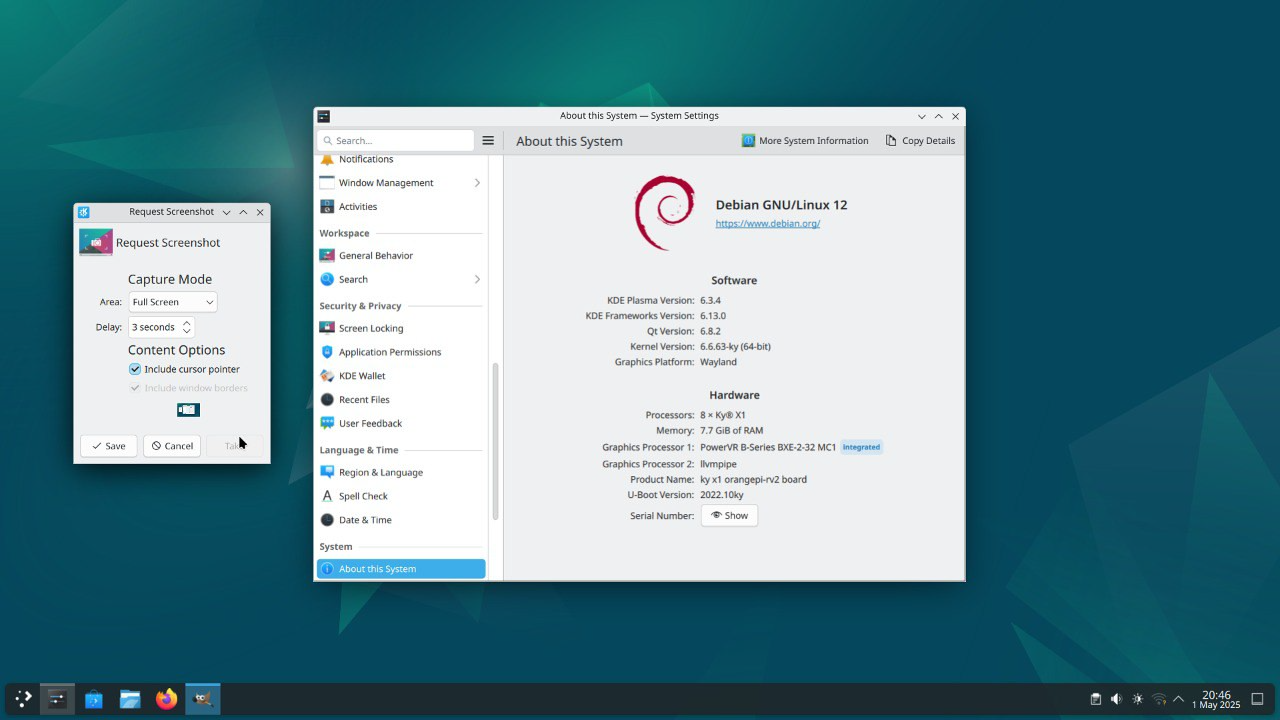Click the Search globe icon in sidebar
The width and height of the screenshot is (1280, 720).
pos(327,280)
